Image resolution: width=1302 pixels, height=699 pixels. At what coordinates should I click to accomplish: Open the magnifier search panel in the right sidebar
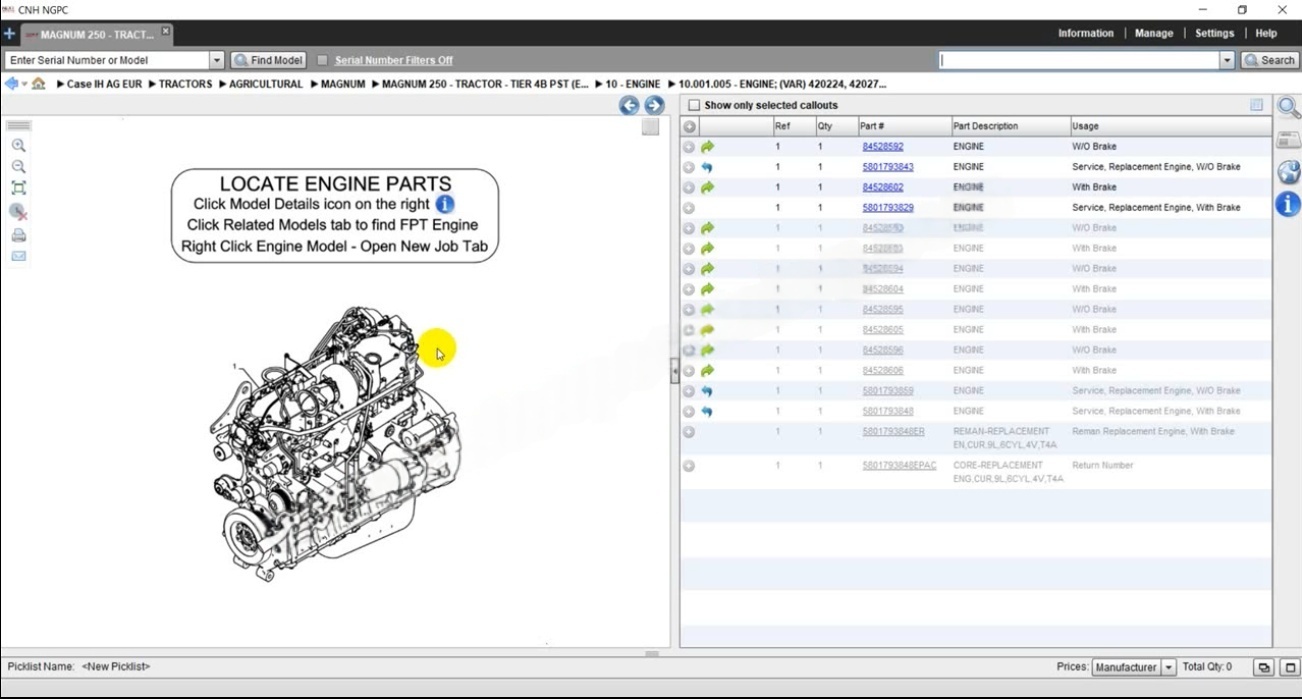(x=1288, y=108)
